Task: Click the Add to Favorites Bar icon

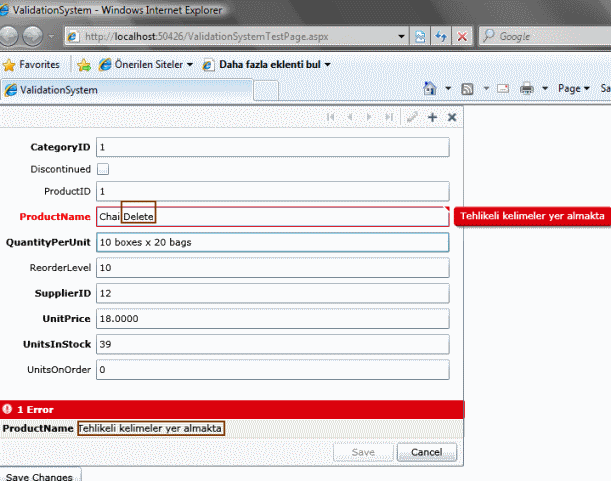Action: click(x=84, y=65)
